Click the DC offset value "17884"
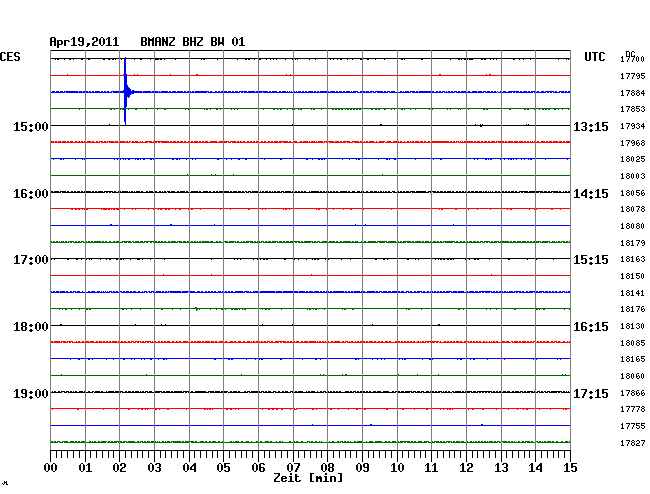 point(633,93)
